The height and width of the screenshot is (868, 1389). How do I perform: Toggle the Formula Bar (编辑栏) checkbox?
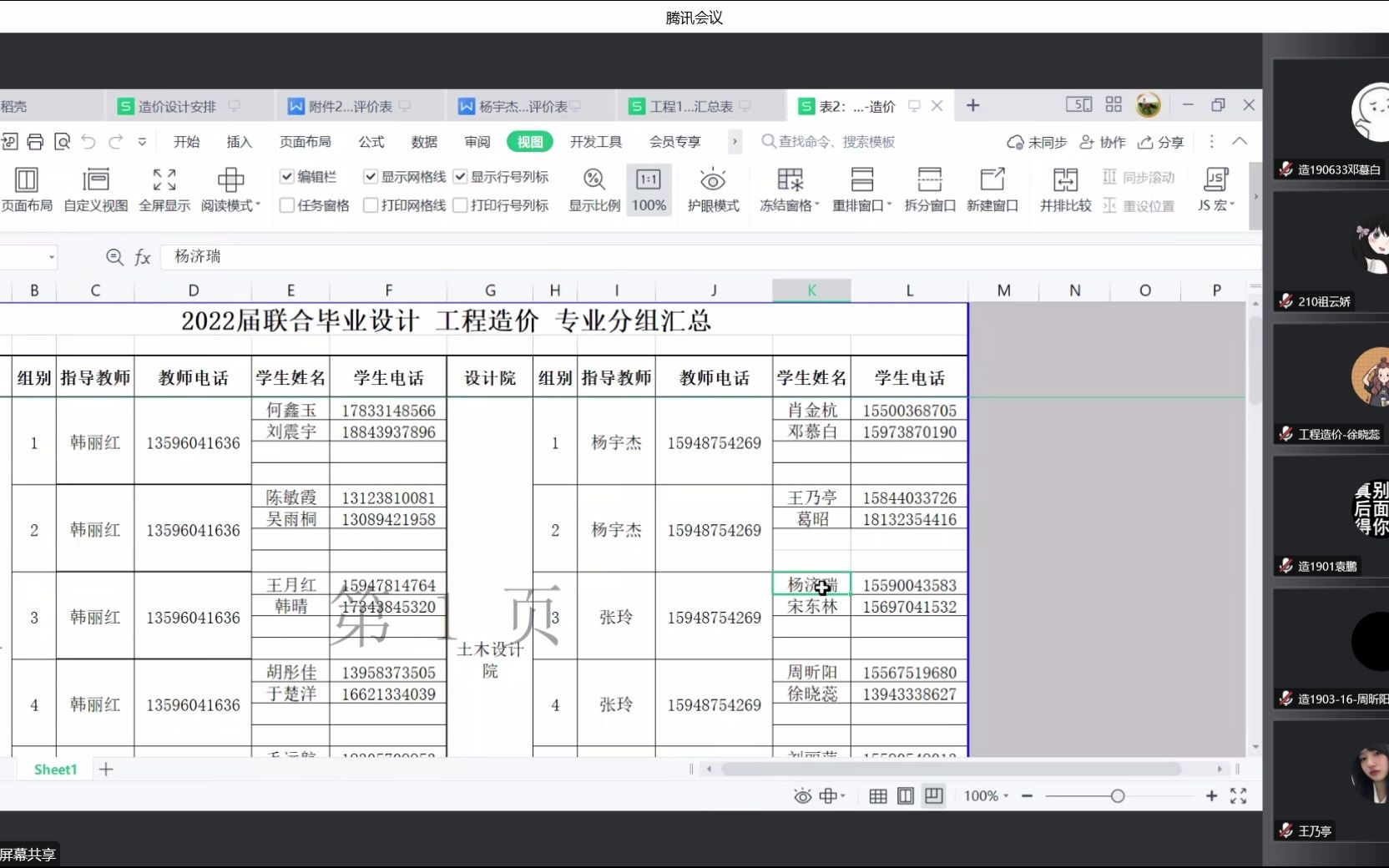click(x=287, y=176)
